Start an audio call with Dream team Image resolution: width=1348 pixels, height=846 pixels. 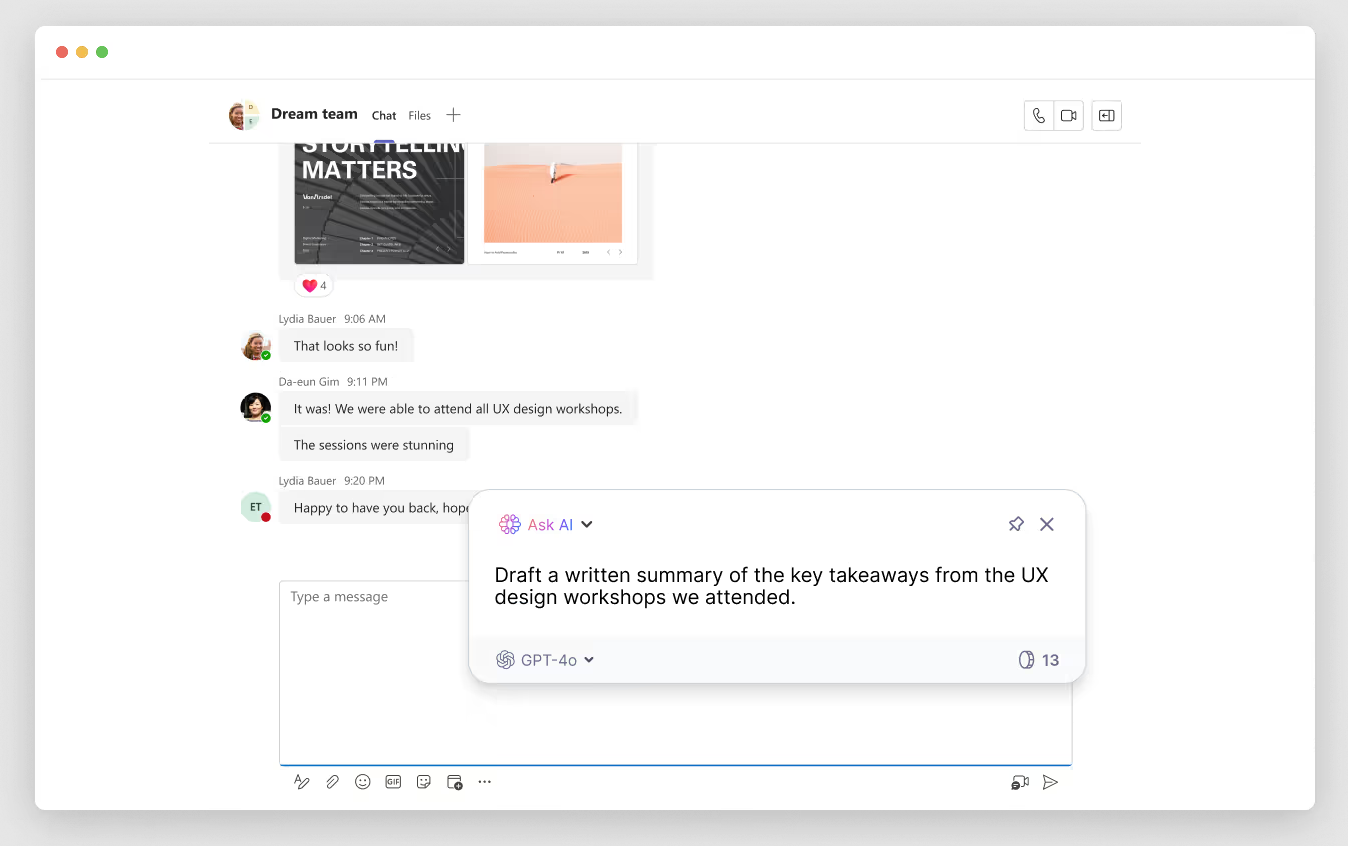click(1039, 116)
